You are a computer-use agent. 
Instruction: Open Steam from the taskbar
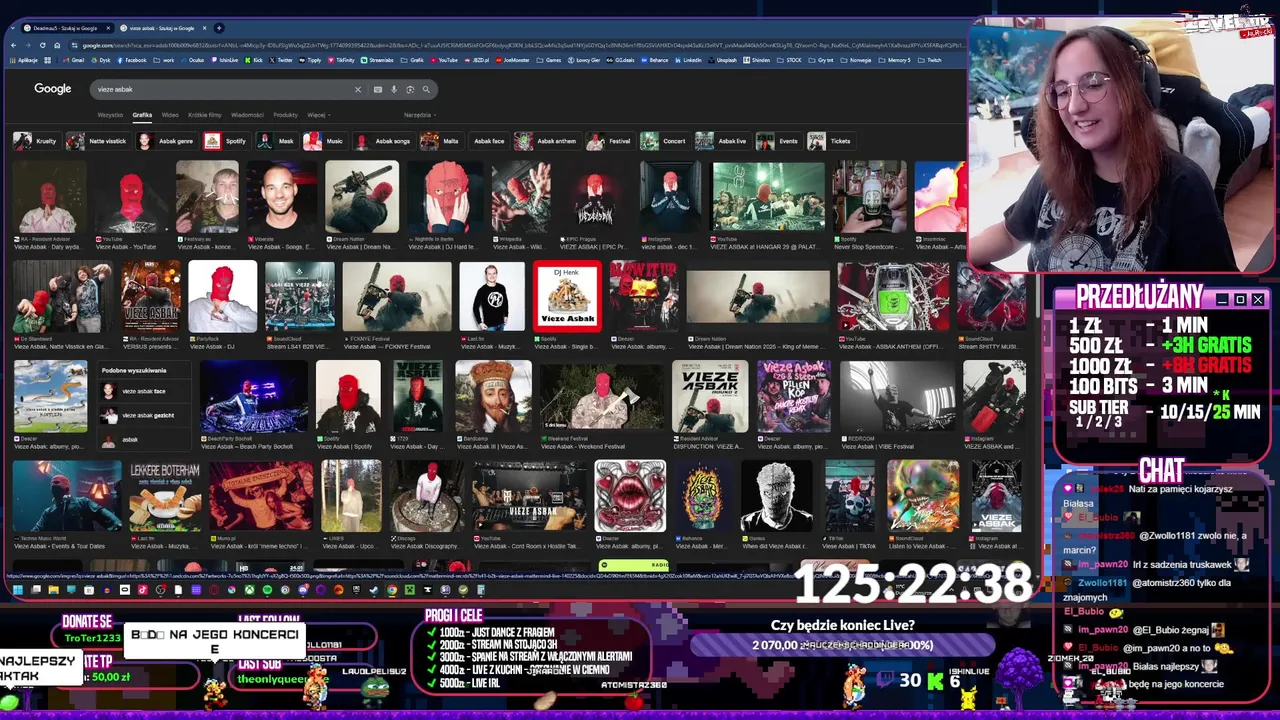point(374,590)
